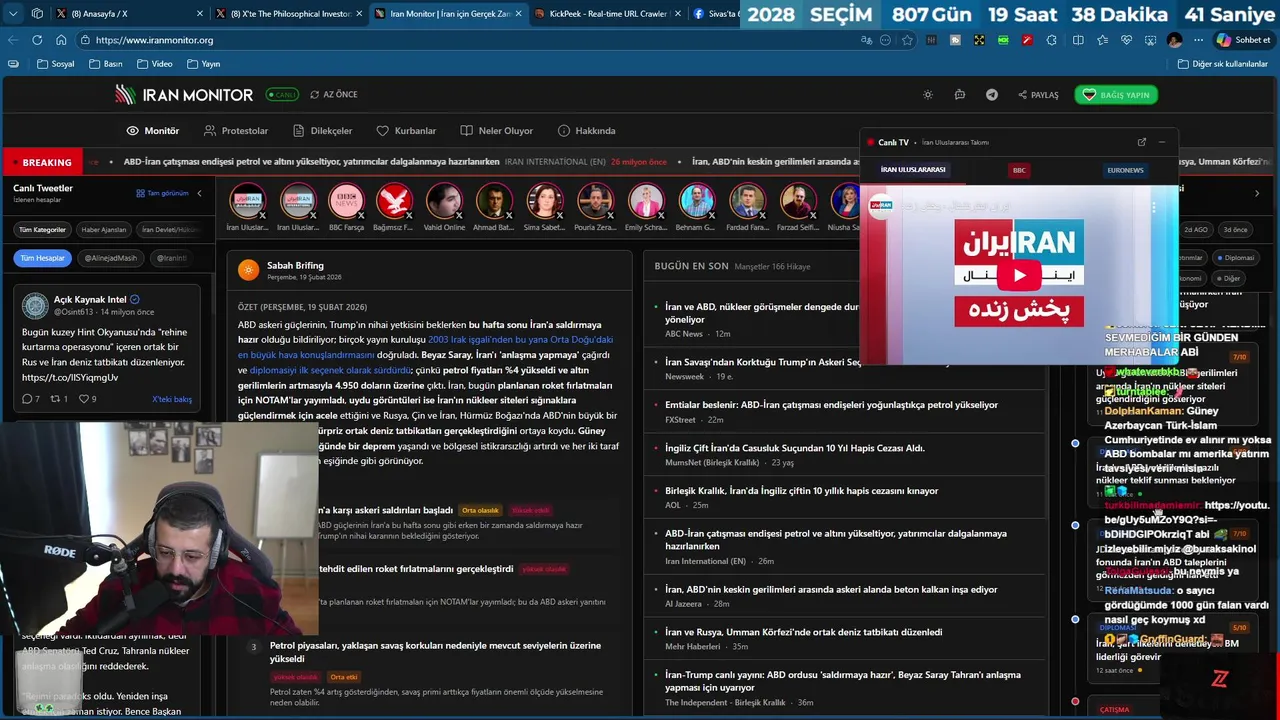Open the Hakkında tab

[587, 131]
